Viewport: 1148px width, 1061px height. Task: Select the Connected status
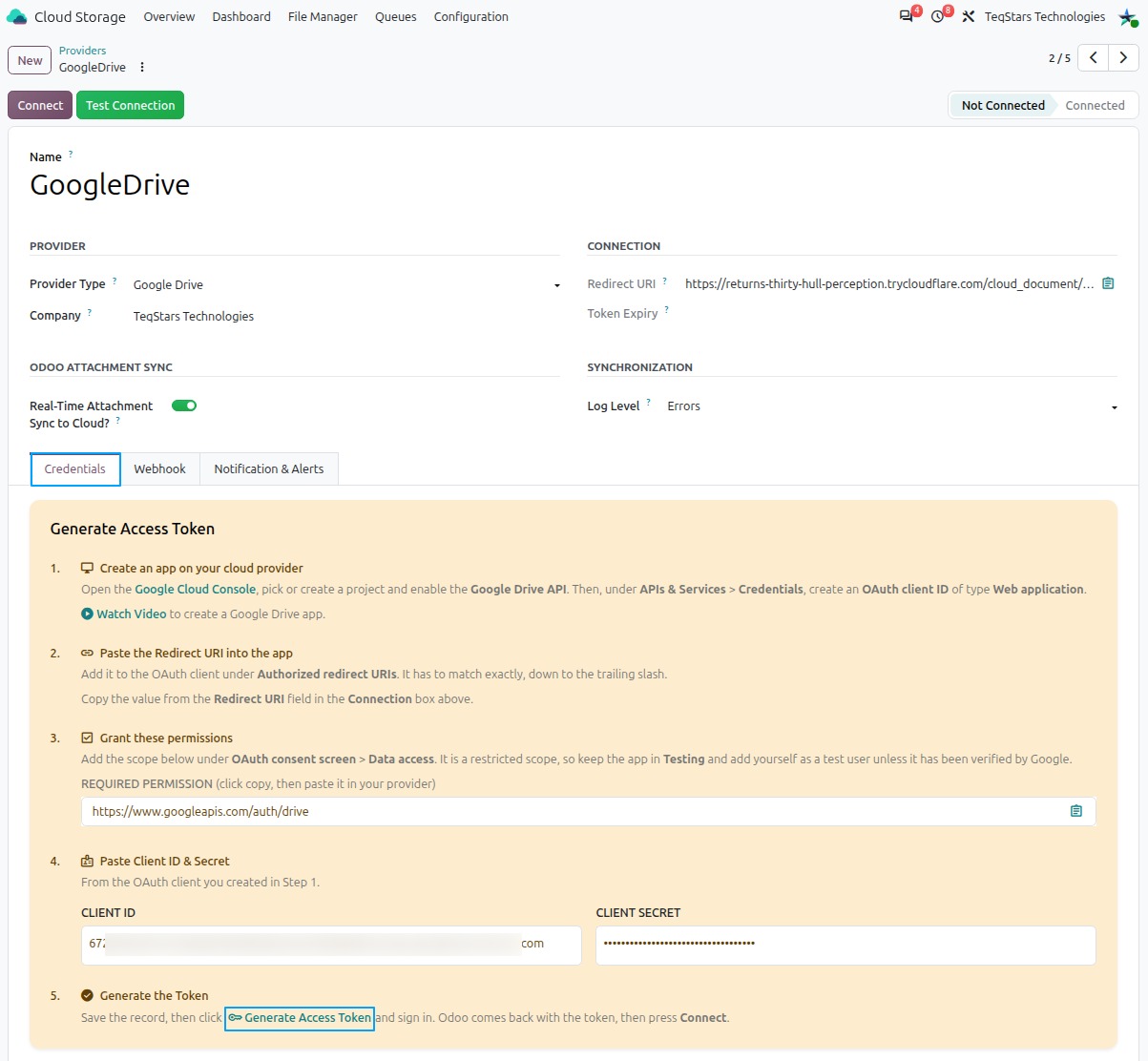click(x=1095, y=105)
